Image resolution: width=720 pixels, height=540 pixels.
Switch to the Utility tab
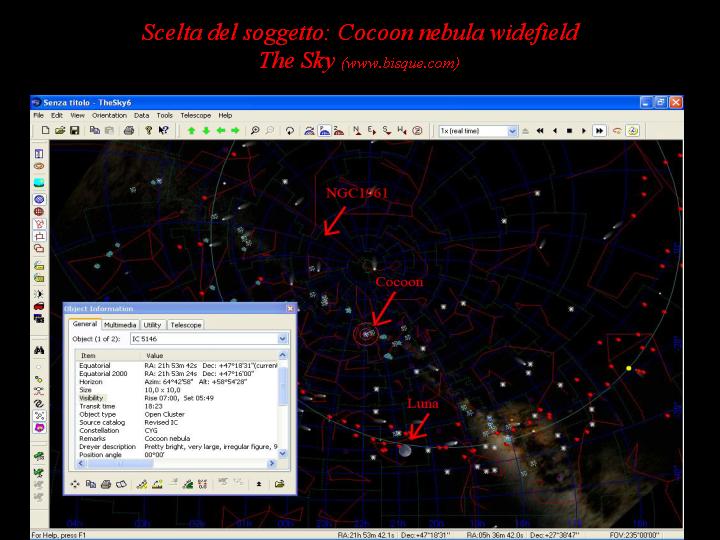coord(152,325)
